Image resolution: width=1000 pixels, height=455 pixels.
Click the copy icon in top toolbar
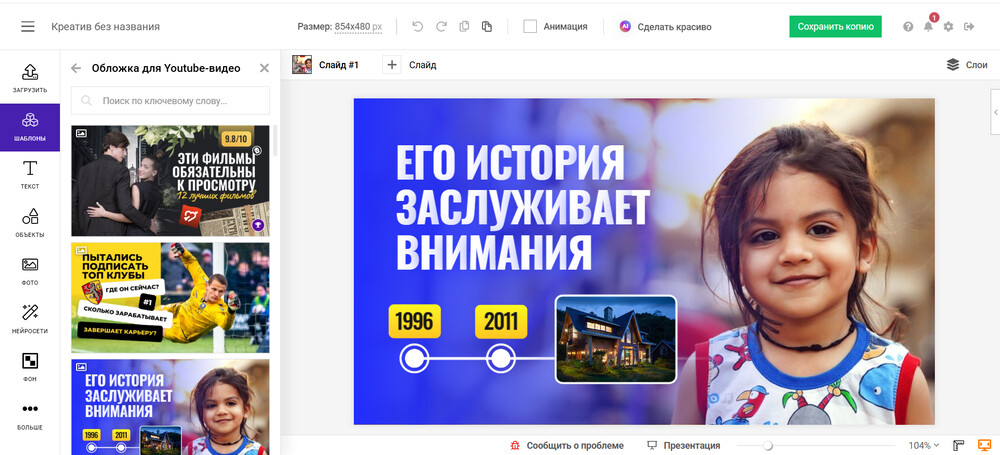pos(464,27)
